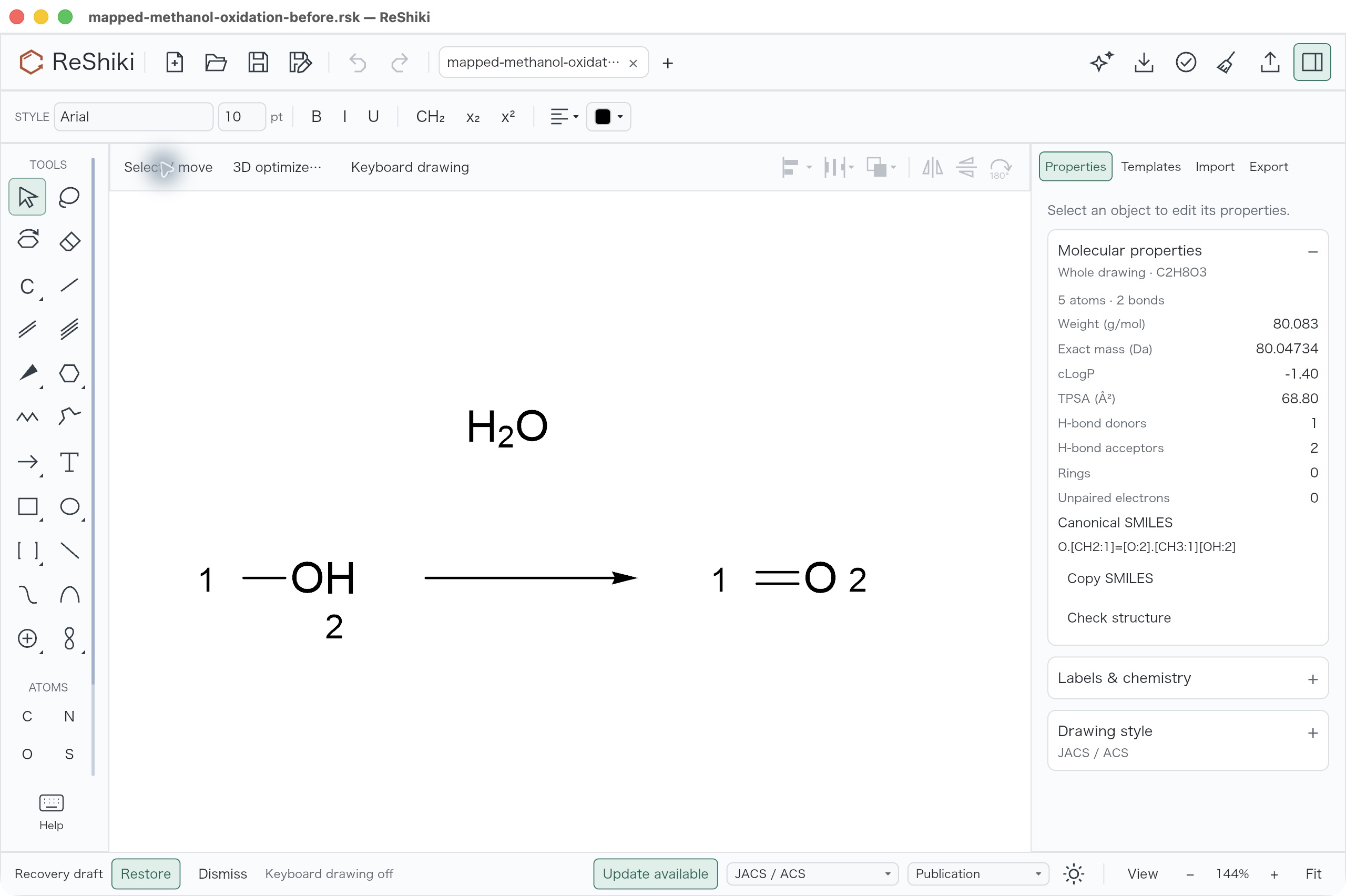Image resolution: width=1346 pixels, height=896 pixels.
Task: Toggle underline formatting
Action: click(373, 117)
